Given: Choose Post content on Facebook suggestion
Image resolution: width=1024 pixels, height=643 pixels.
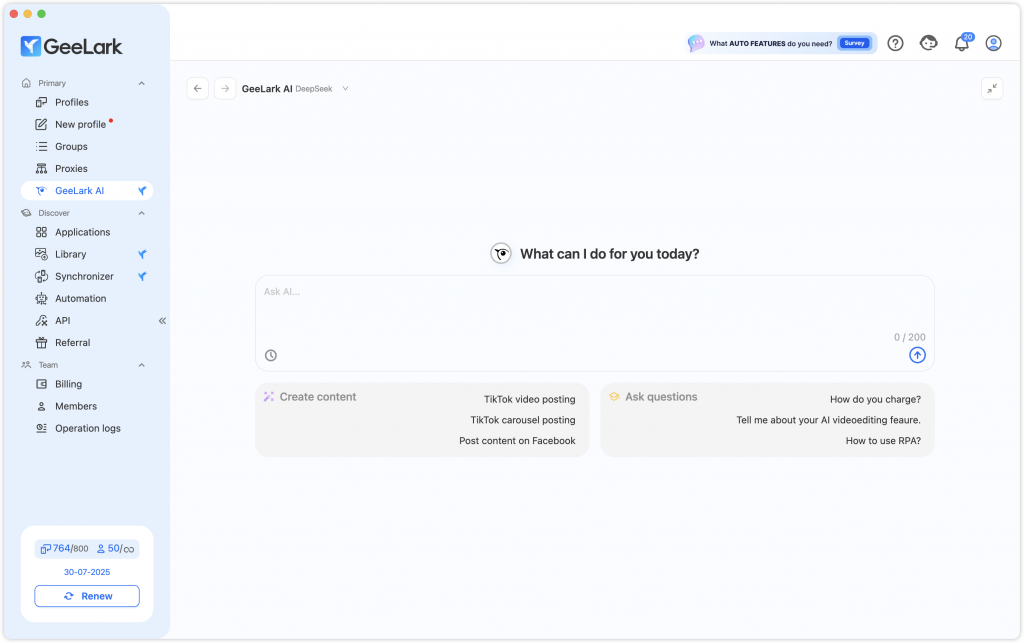Looking at the screenshot, I should tap(517, 441).
